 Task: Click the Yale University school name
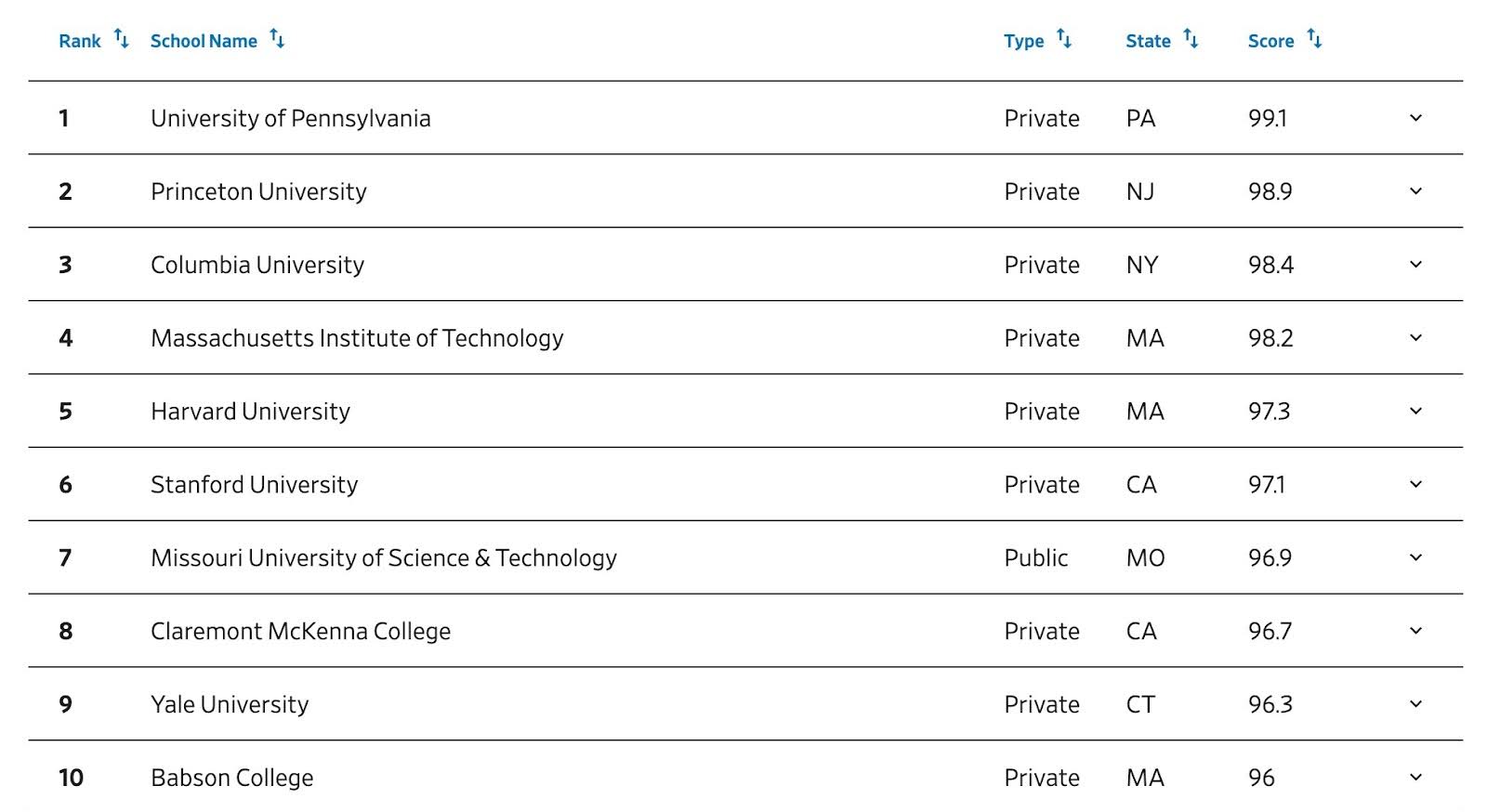click(230, 704)
